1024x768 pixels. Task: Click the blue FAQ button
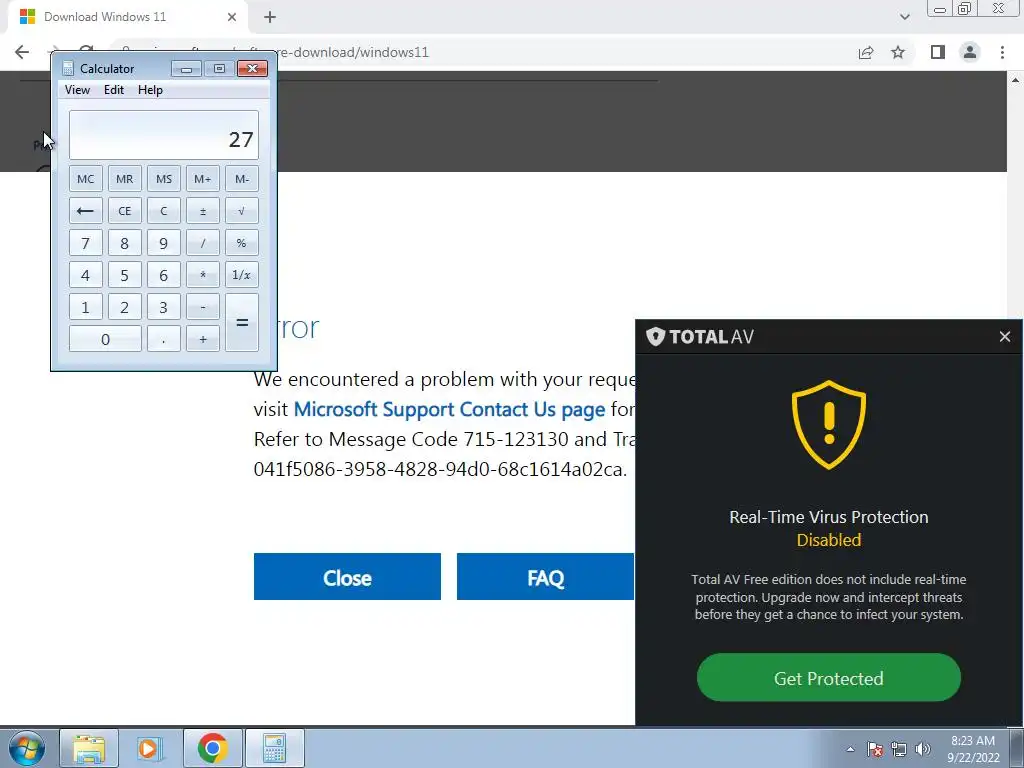[545, 577]
